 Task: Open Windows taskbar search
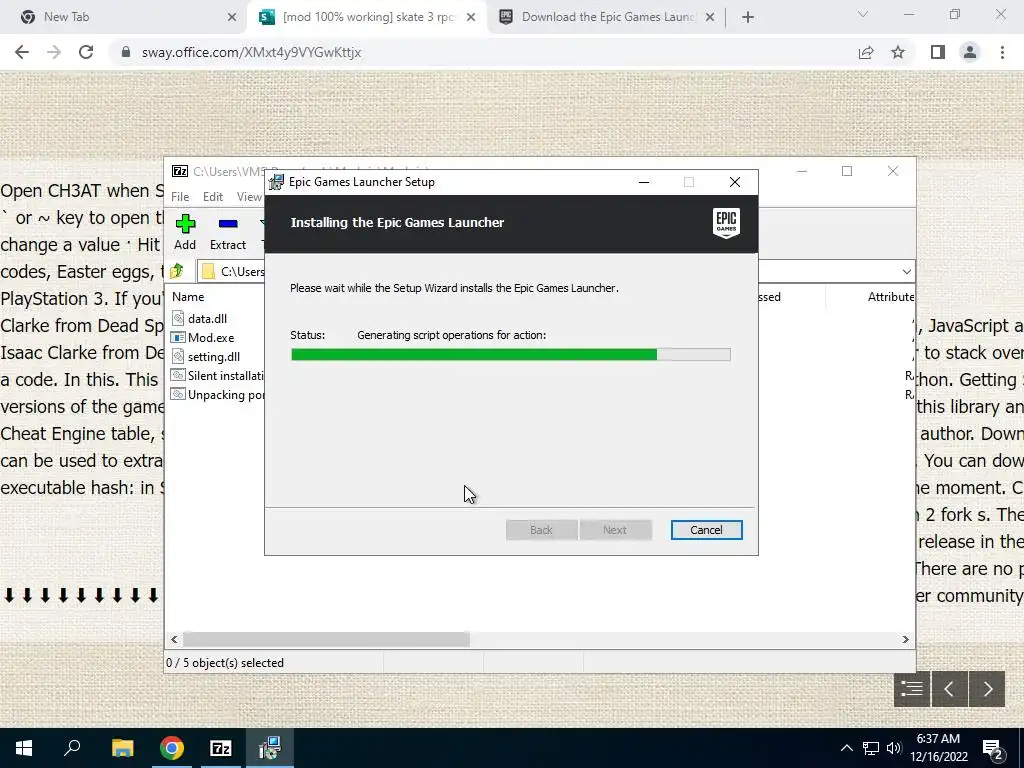point(72,748)
